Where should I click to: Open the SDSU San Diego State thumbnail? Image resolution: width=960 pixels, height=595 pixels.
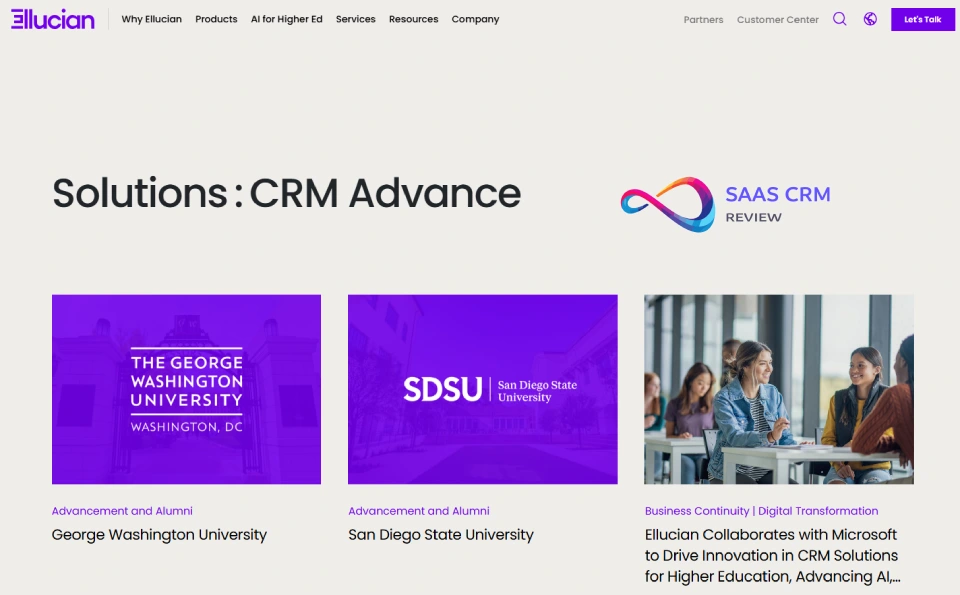point(482,389)
